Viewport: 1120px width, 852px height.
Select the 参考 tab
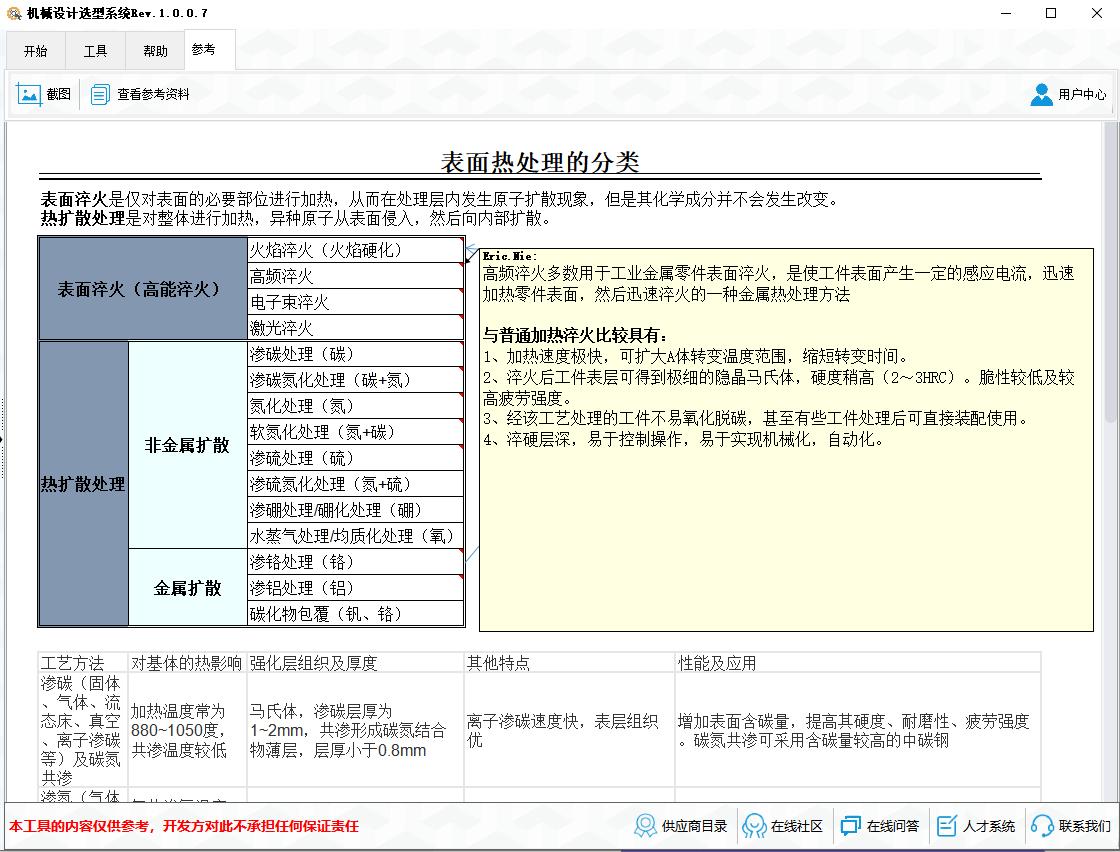click(x=203, y=50)
